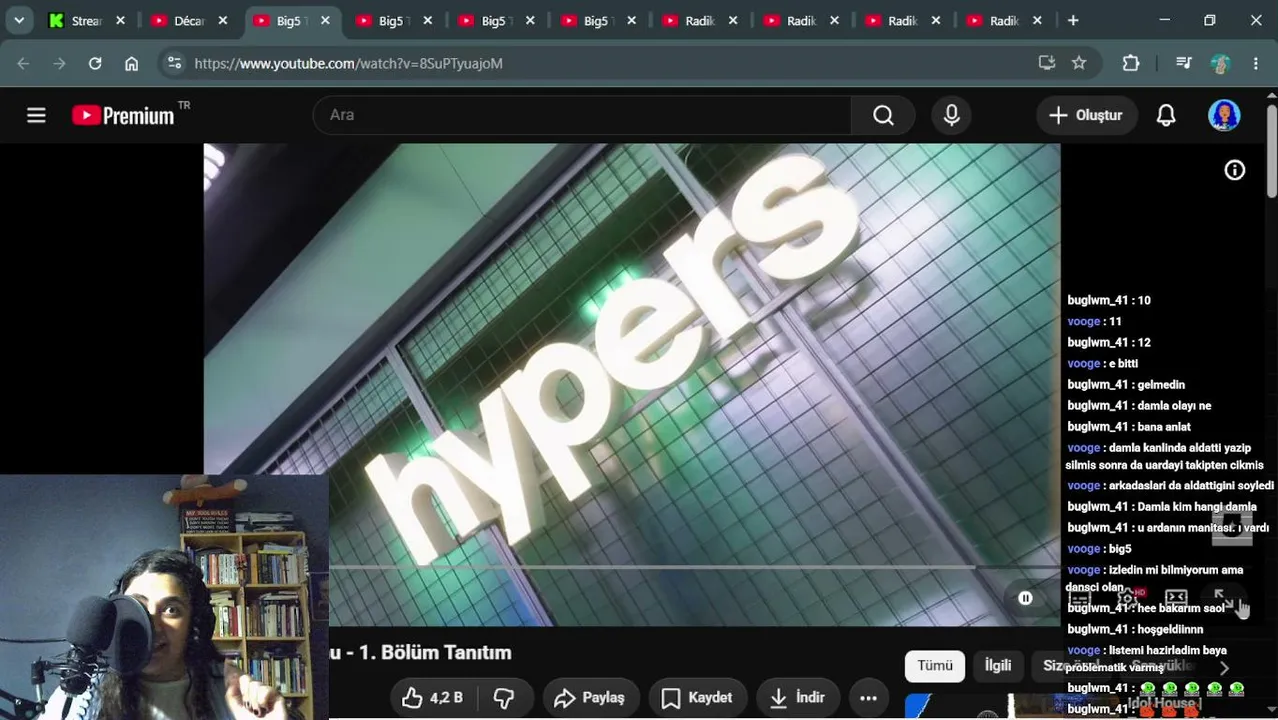Focus the Ara search field
The height and width of the screenshot is (720, 1278).
[x=582, y=115]
